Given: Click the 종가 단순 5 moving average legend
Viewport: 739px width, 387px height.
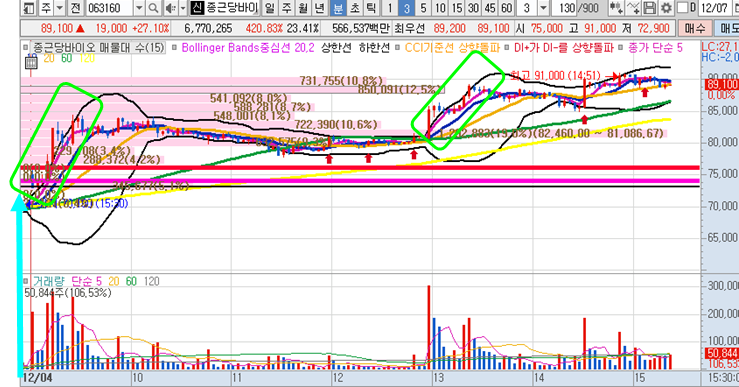Looking at the screenshot, I should pyautogui.click(x=655, y=48).
